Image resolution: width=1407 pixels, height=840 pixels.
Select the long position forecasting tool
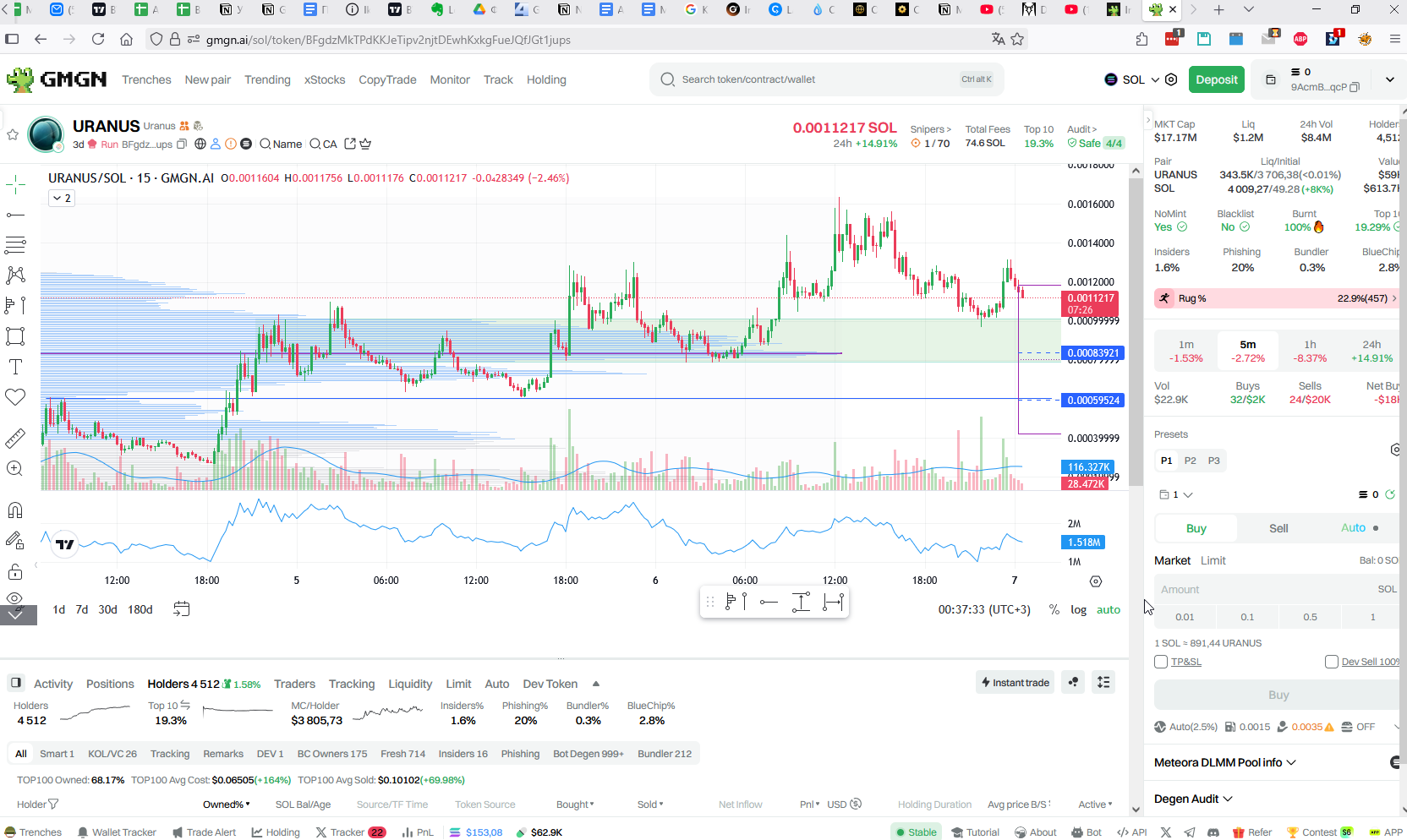coord(15,305)
